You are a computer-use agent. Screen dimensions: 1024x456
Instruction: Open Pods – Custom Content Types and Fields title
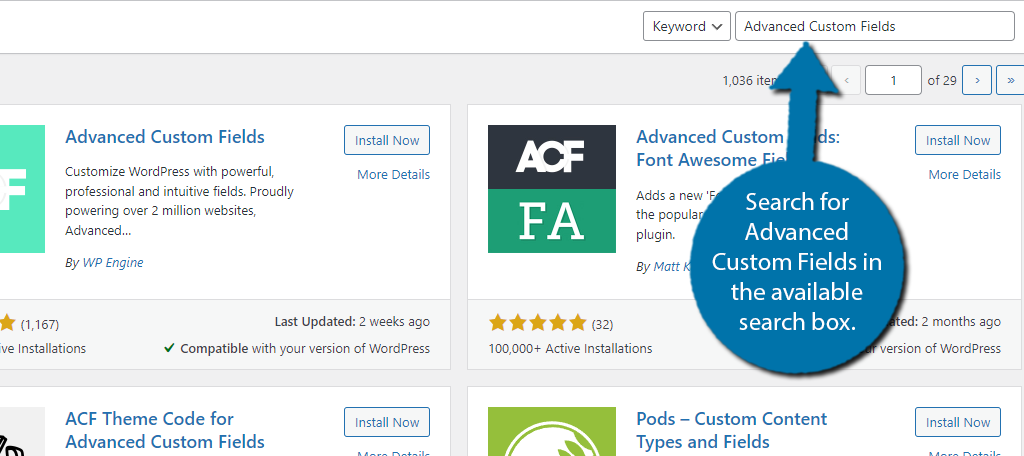731,430
